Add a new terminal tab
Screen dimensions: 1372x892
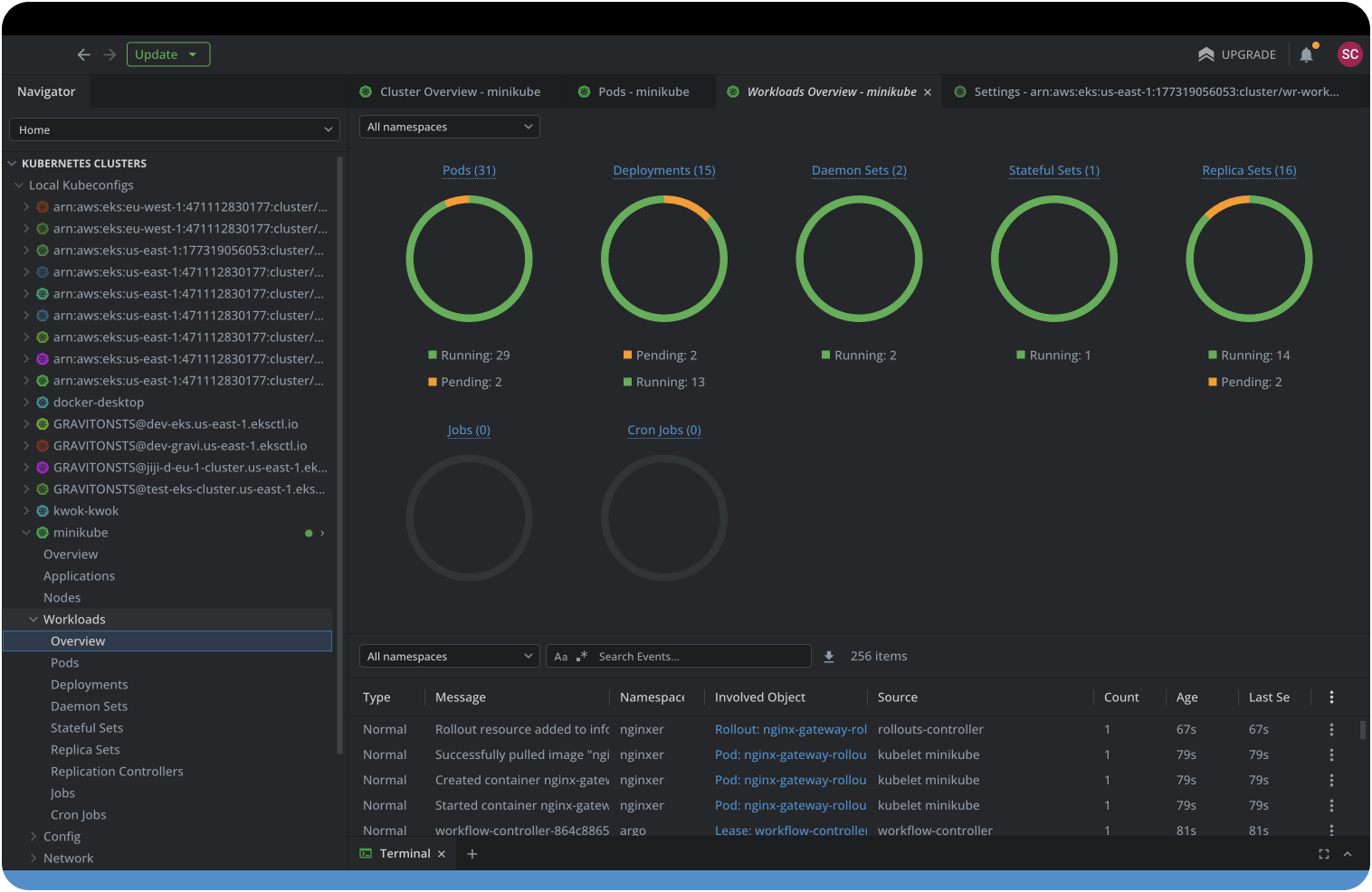tap(472, 854)
